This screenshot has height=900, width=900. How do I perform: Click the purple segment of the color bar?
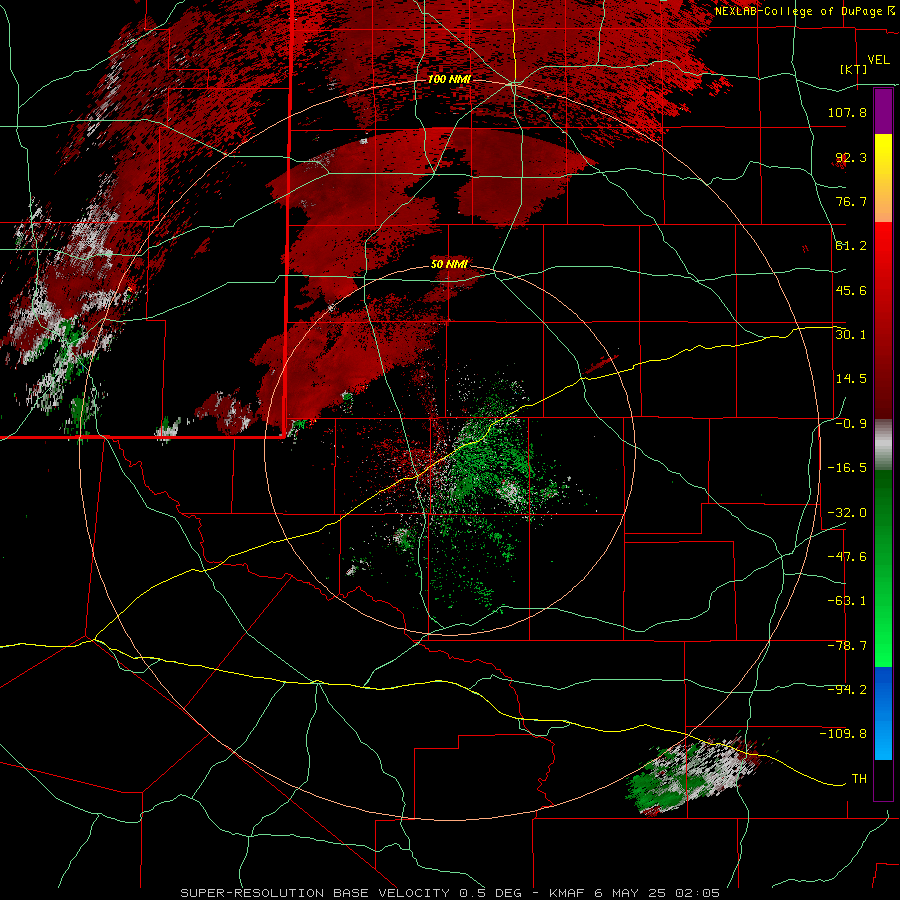click(x=883, y=111)
